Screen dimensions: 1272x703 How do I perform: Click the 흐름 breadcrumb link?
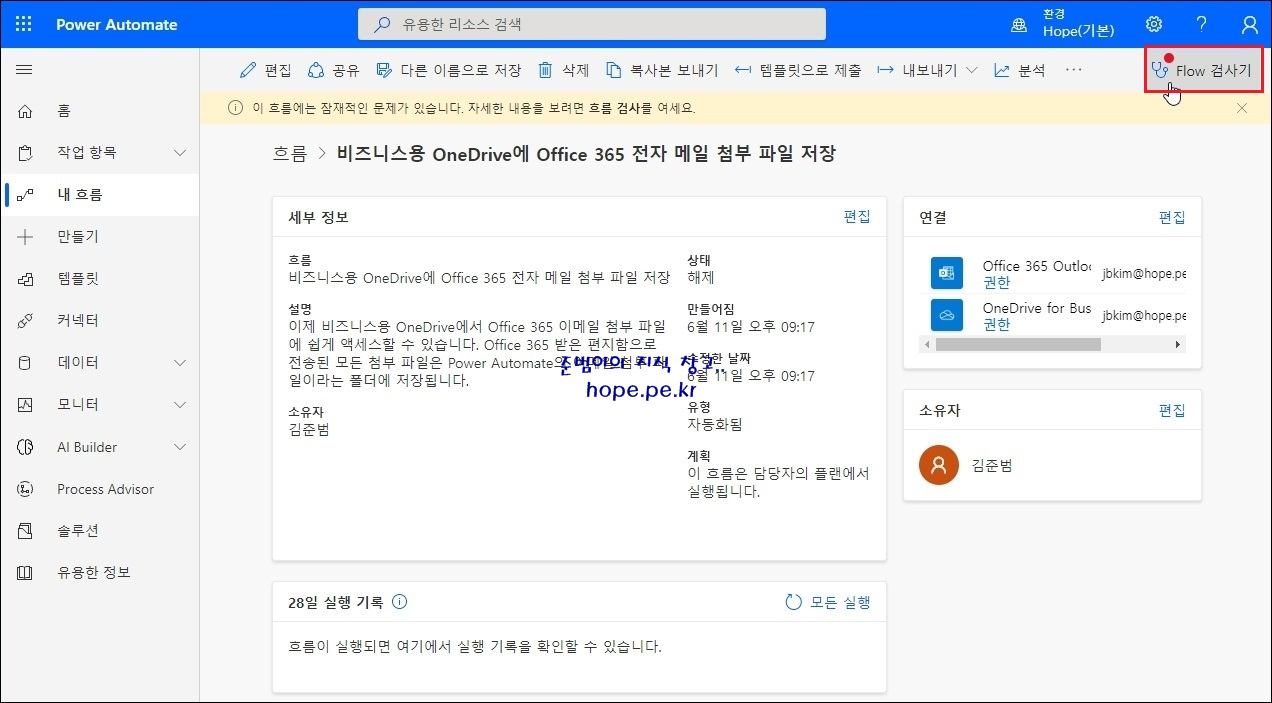(x=290, y=154)
